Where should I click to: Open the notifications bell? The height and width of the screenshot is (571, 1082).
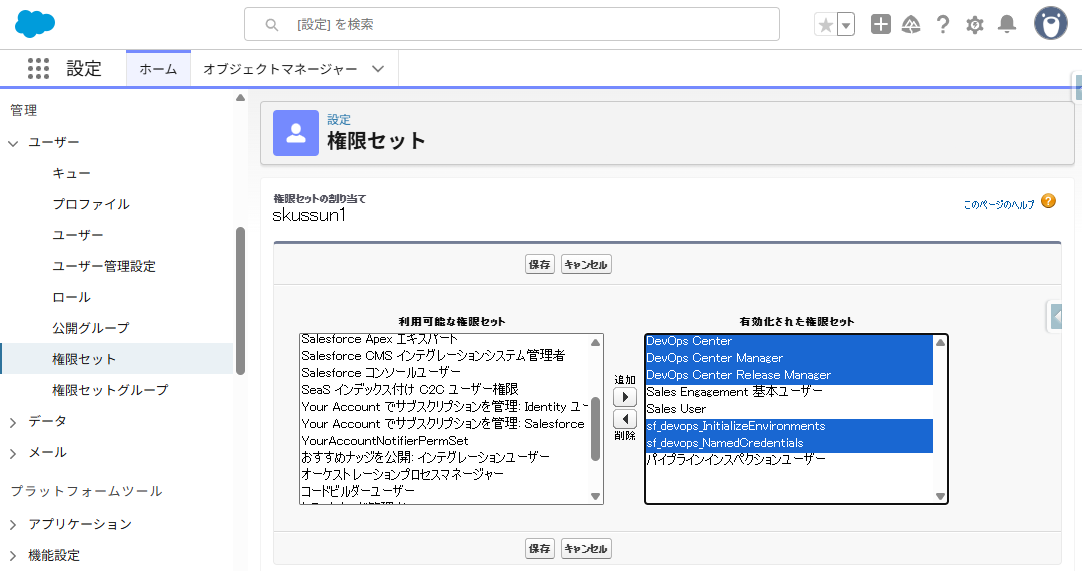[1007, 25]
